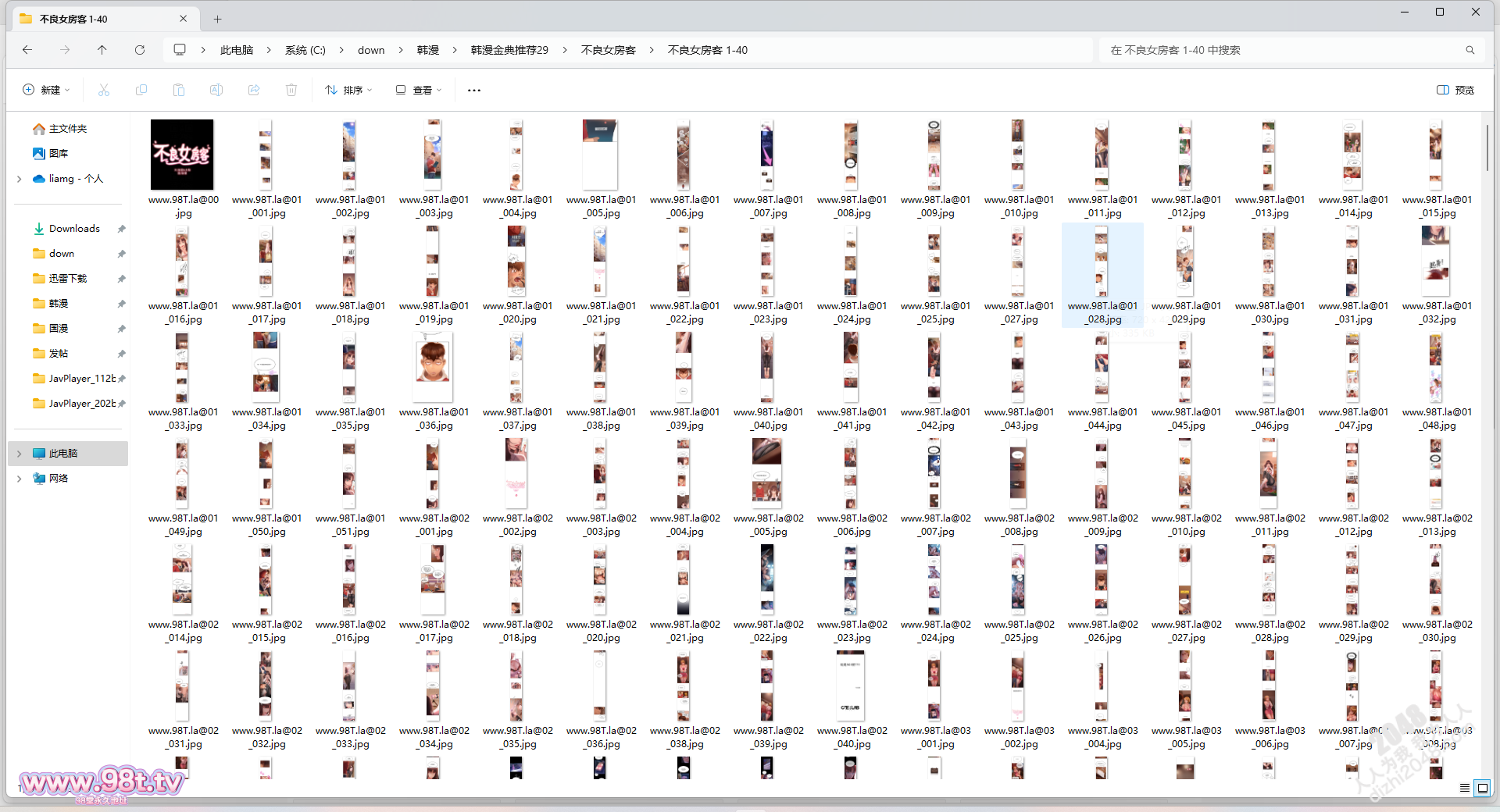Navigate to 韩漫 via breadcrumb
The width and height of the screenshot is (1500, 812).
[x=428, y=49]
